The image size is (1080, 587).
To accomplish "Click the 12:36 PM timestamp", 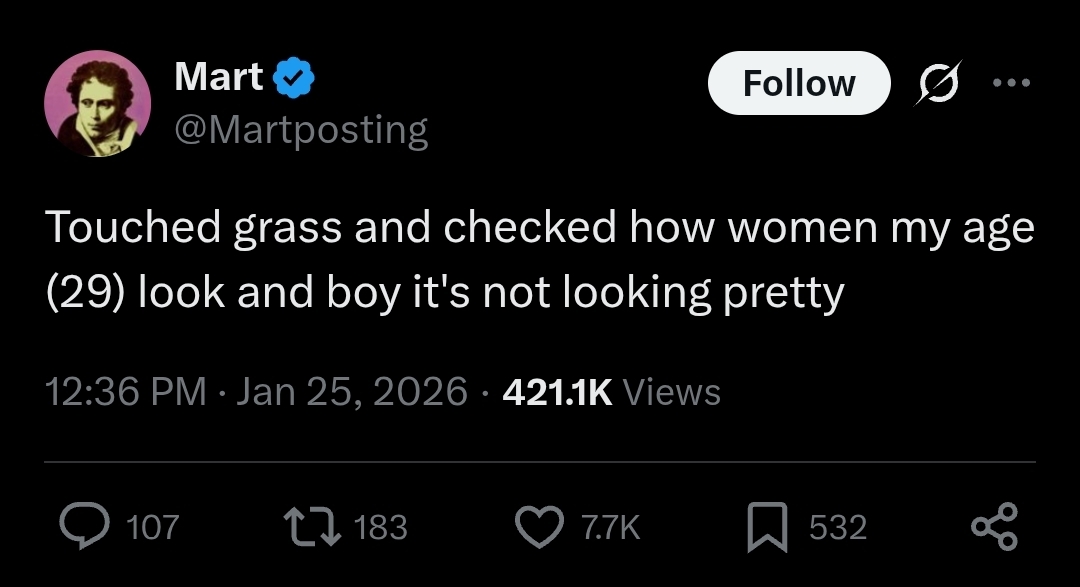I will pyautogui.click(x=126, y=391).
